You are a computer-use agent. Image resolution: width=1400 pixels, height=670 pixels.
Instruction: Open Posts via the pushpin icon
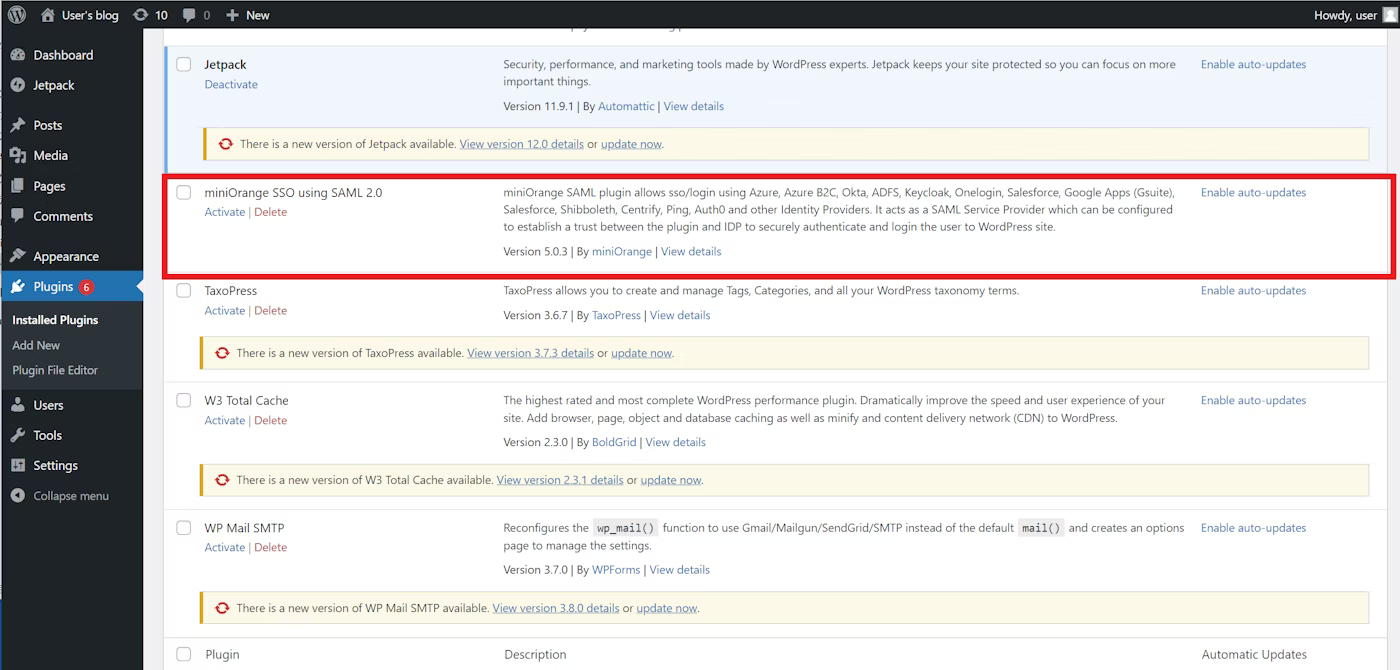[17, 125]
